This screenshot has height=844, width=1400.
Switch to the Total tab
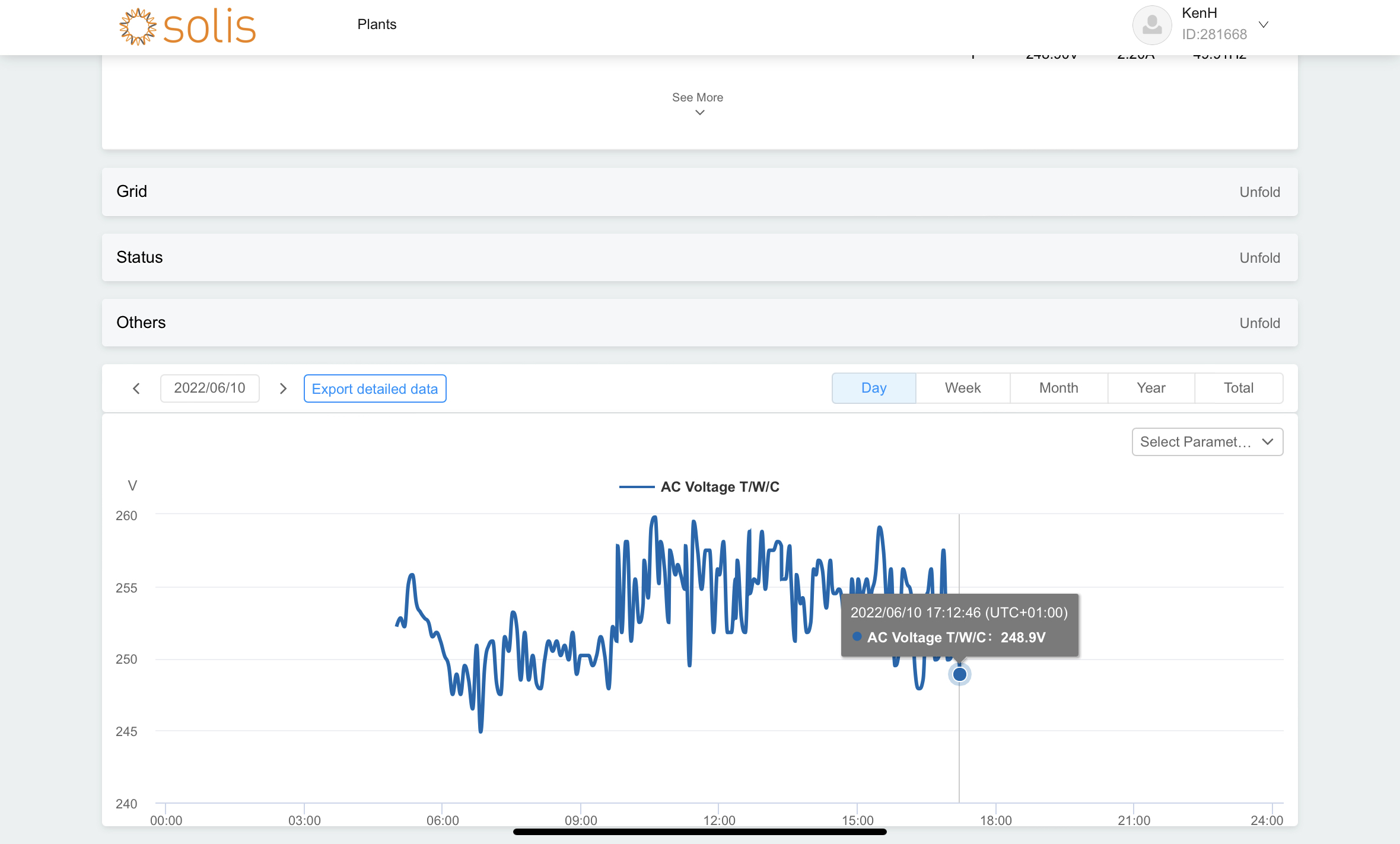[1239, 388]
